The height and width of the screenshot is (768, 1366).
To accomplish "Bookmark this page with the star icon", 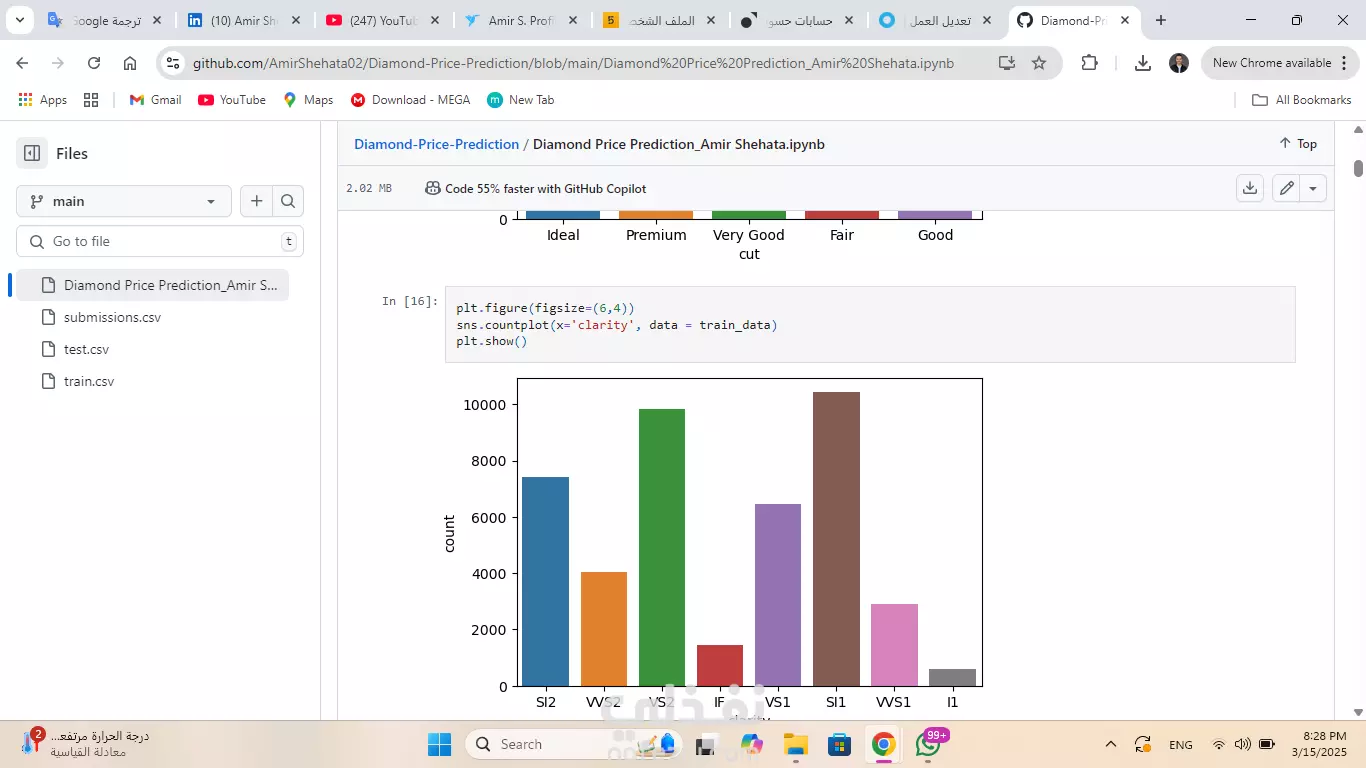I will [1039, 63].
